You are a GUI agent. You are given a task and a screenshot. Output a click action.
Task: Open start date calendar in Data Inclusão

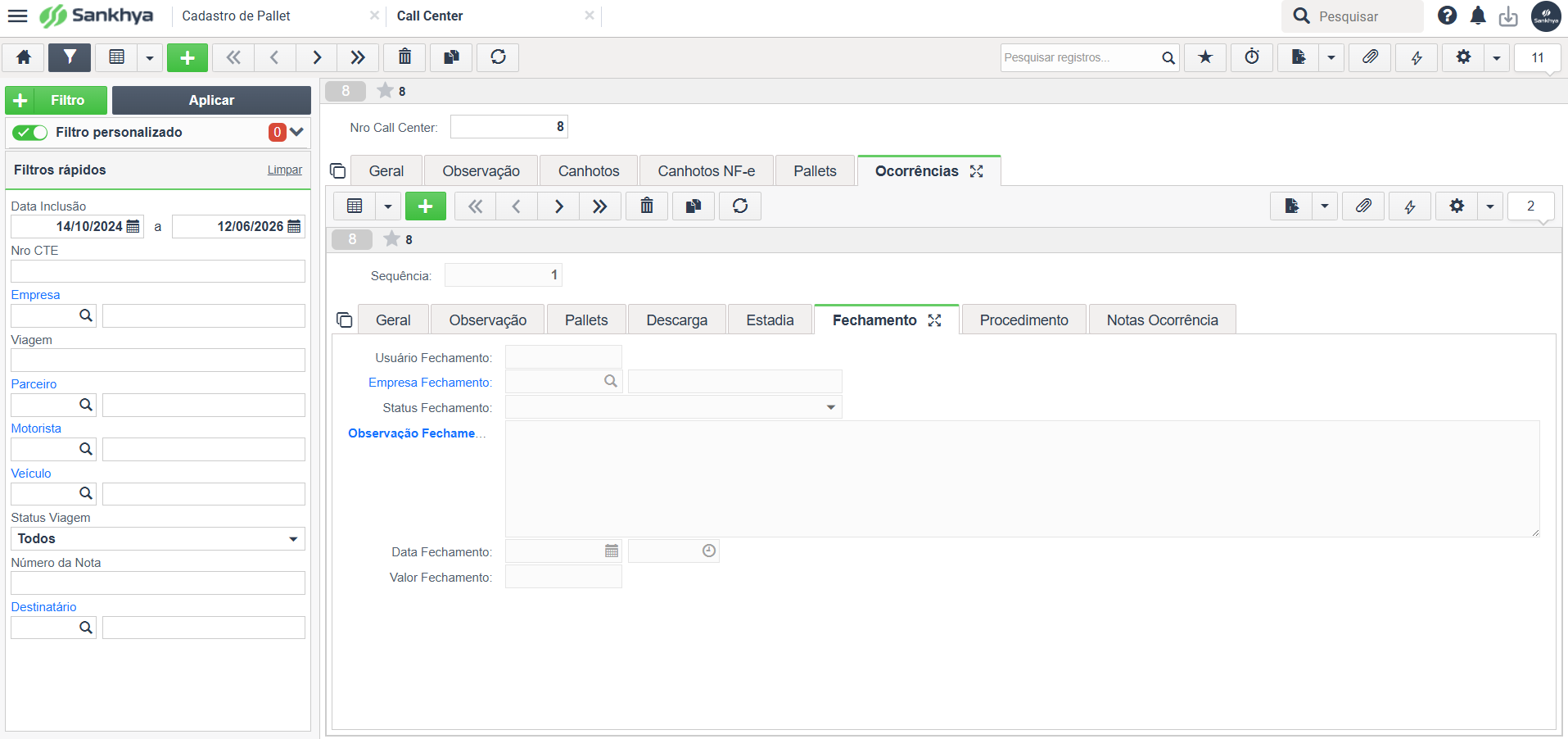pyautogui.click(x=133, y=226)
